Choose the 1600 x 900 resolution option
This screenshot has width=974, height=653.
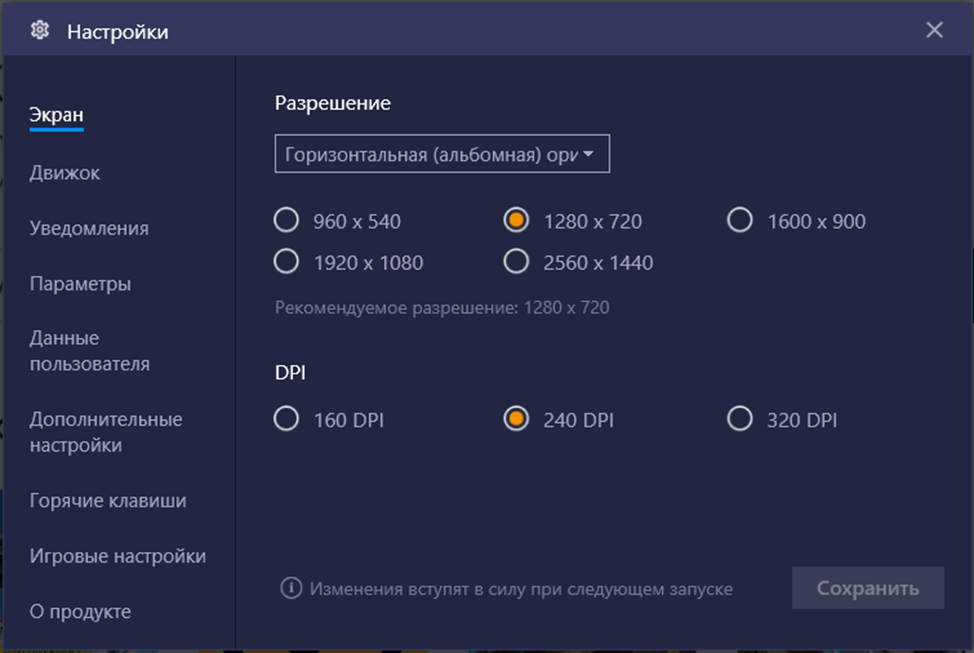tap(740, 221)
